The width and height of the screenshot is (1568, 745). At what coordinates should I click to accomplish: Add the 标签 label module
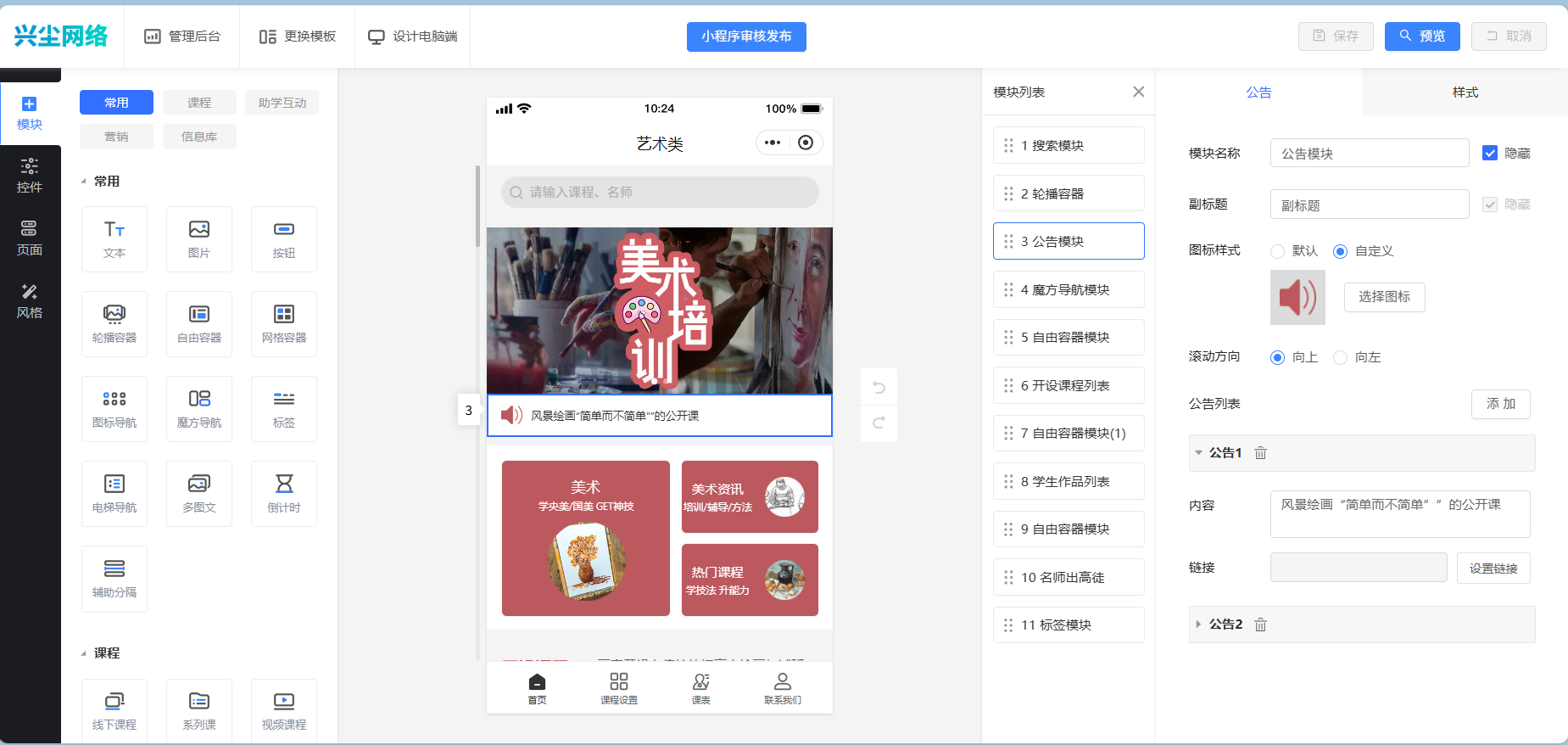tap(284, 409)
